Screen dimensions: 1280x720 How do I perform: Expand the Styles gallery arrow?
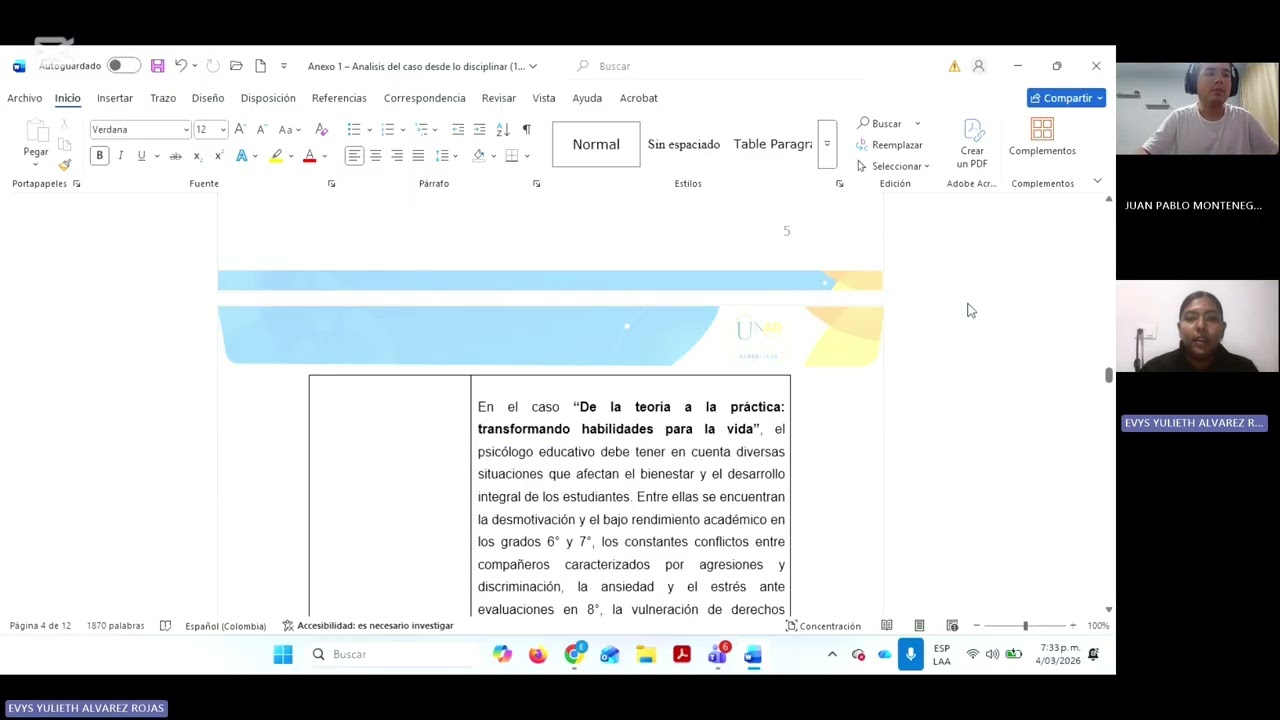click(x=827, y=144)
